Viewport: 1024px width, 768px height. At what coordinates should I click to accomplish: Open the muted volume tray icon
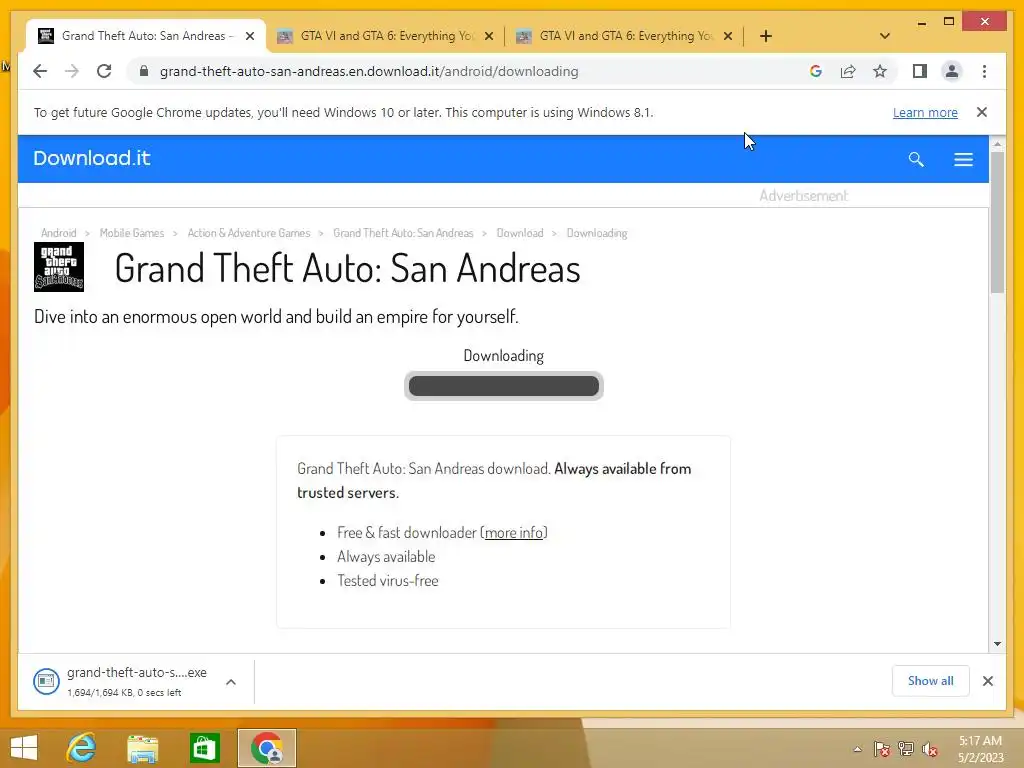point(929,749)
